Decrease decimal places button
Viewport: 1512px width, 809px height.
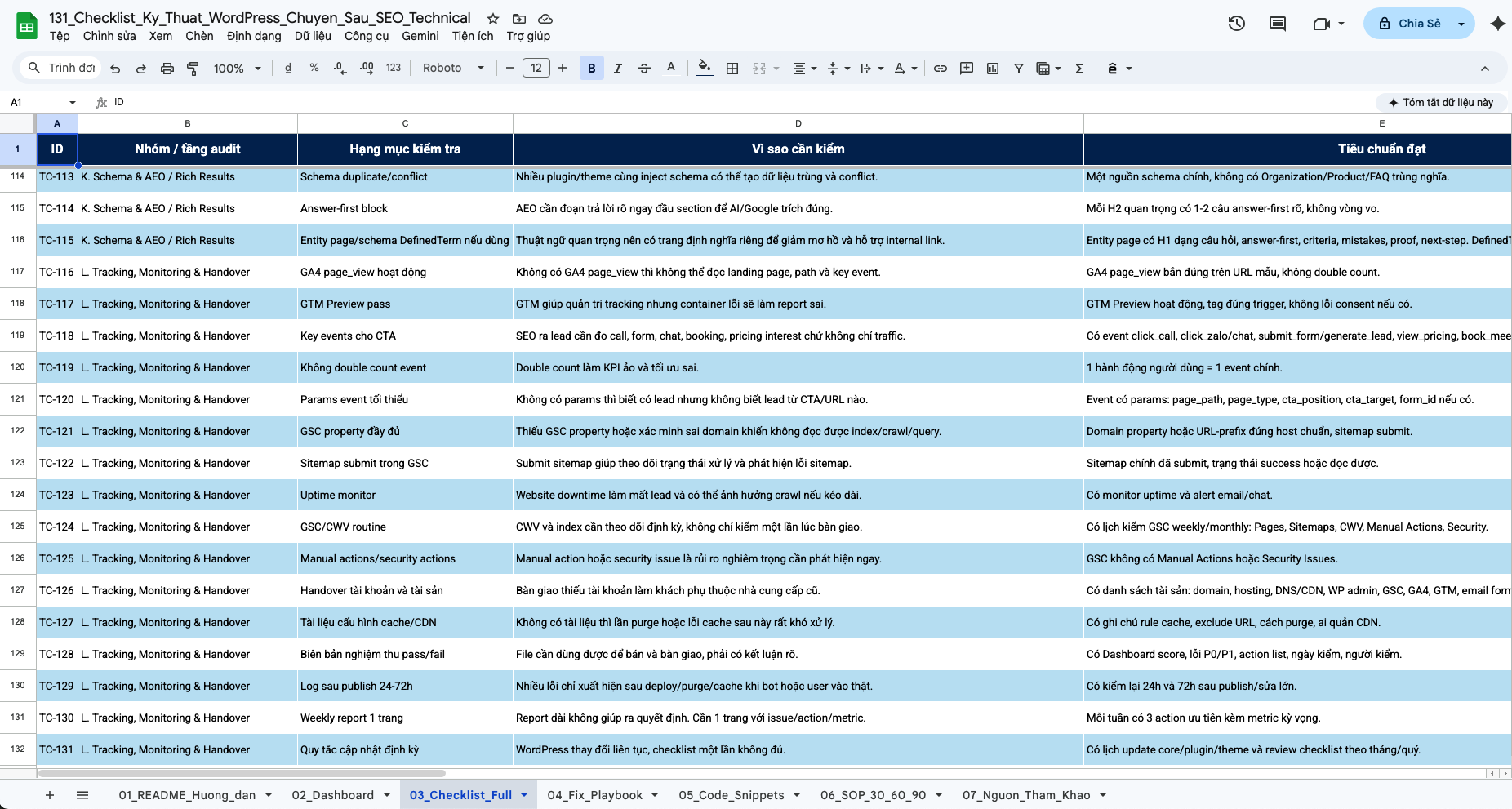[x=340, y=69]
